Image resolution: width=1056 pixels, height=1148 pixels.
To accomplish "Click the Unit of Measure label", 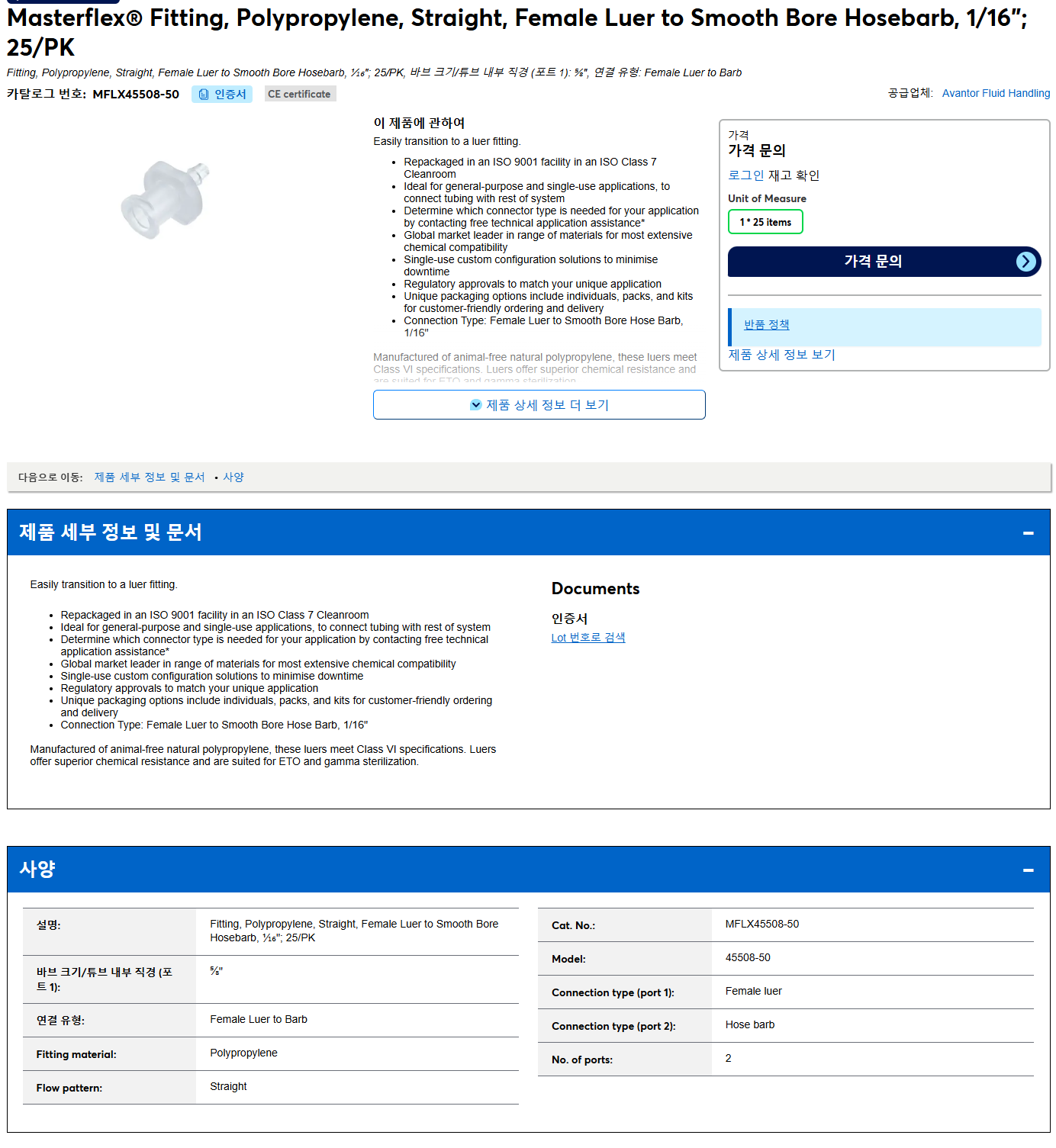I will pos(767,199).
